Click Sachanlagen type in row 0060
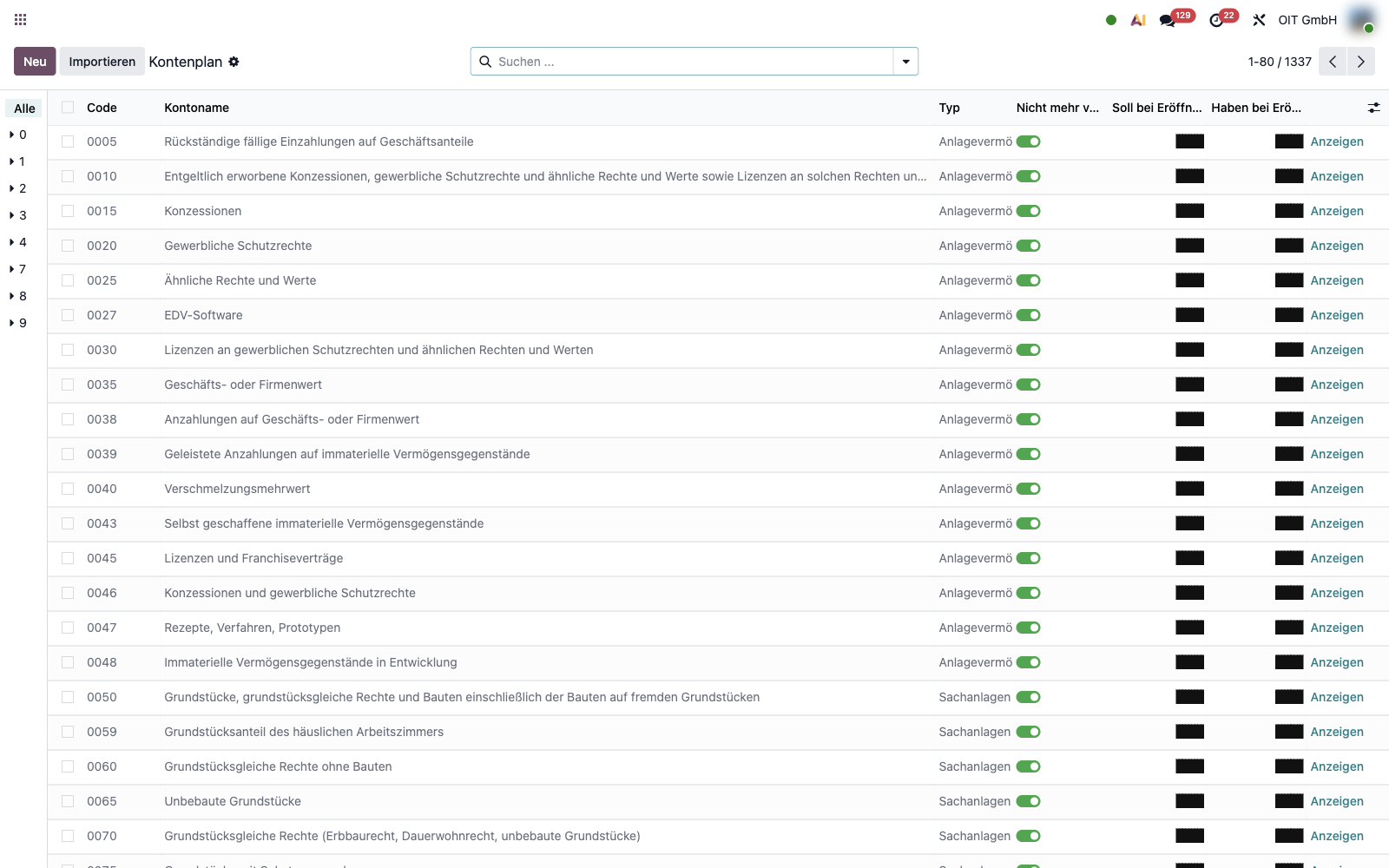Screen dimensions: 1389x868 (x=975, y=766)
